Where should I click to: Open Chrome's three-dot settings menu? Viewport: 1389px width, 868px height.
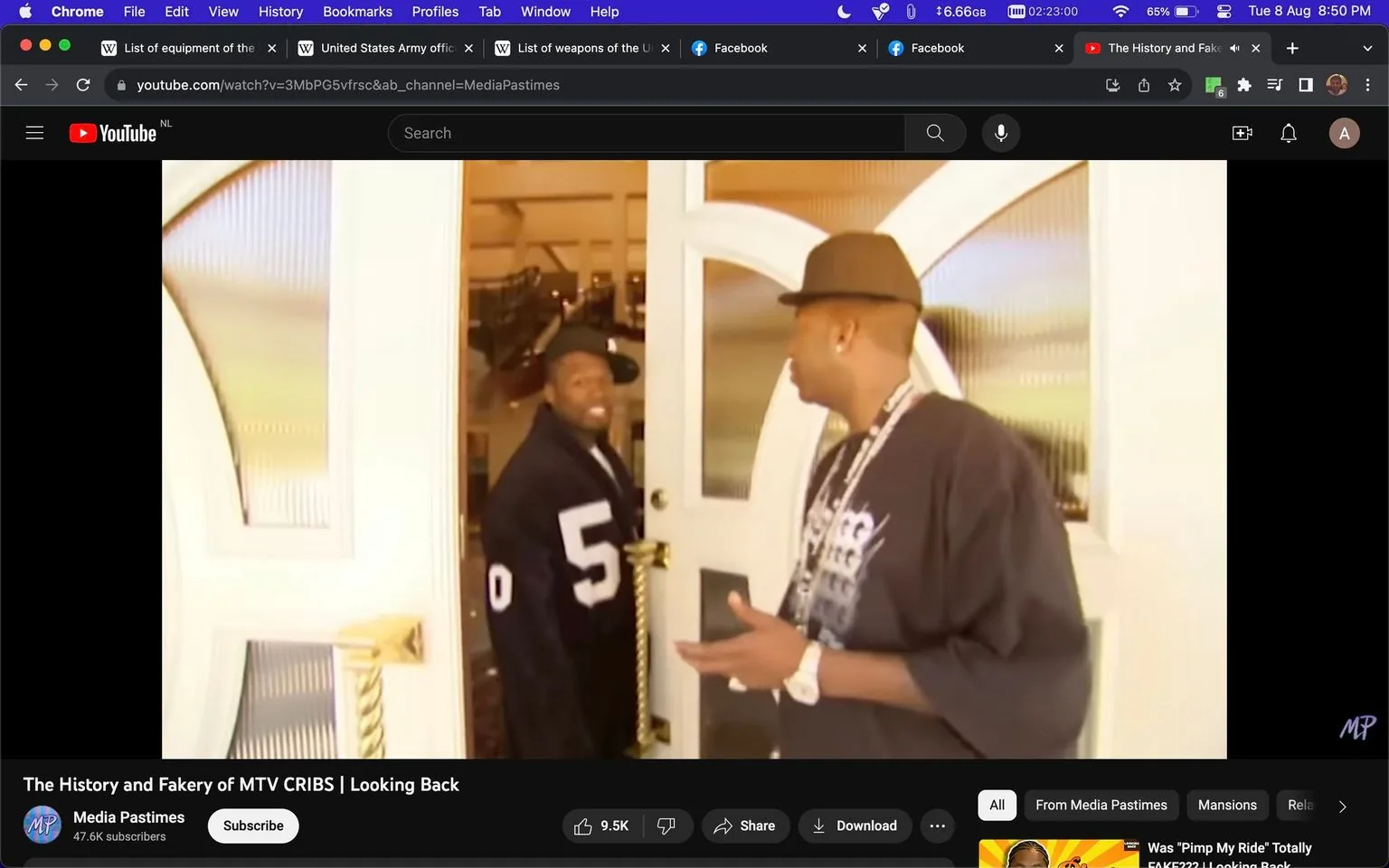click(x=1368, y=84)
